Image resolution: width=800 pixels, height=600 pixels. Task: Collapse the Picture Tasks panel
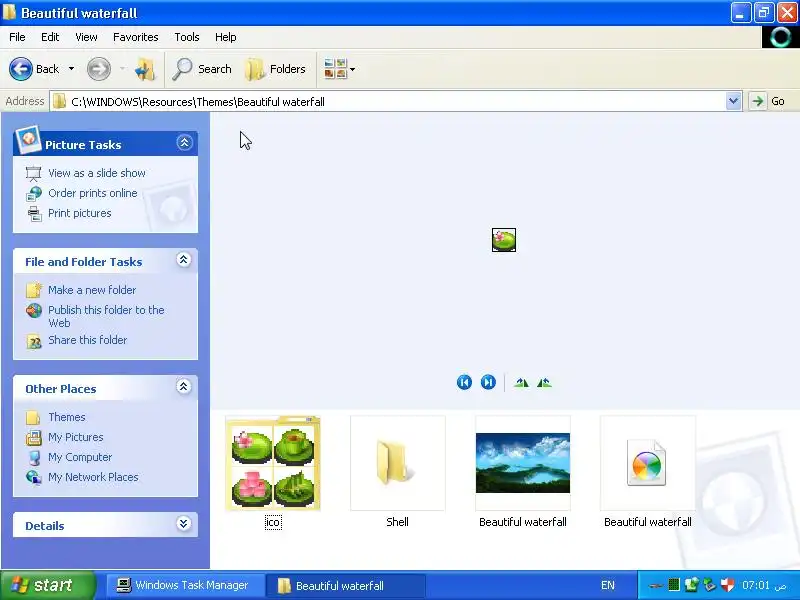(x=184, y=142)
